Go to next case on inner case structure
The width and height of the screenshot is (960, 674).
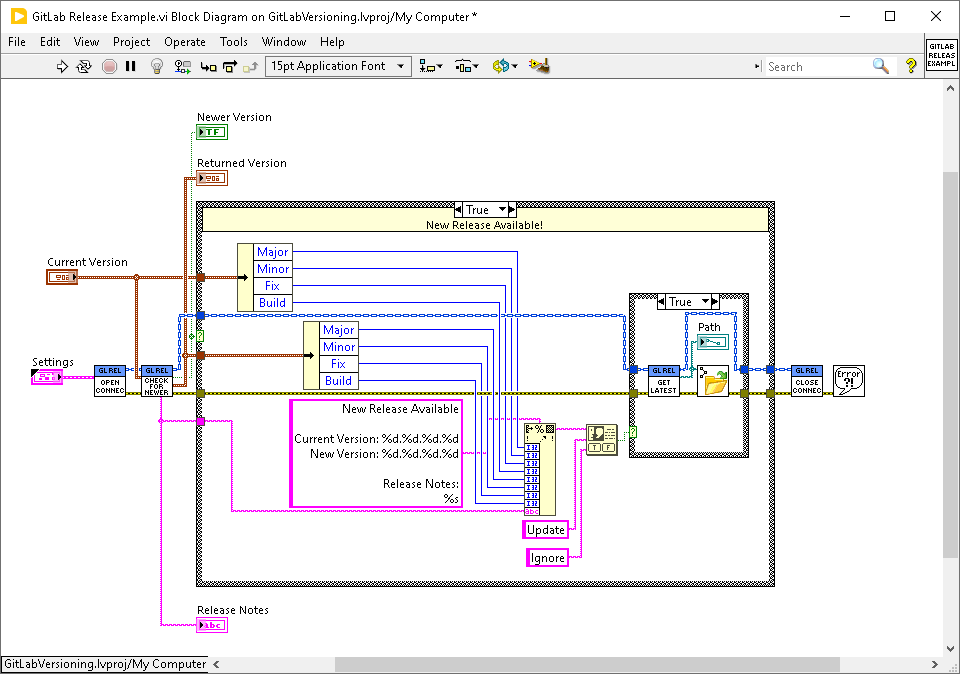tap(714, 302)
